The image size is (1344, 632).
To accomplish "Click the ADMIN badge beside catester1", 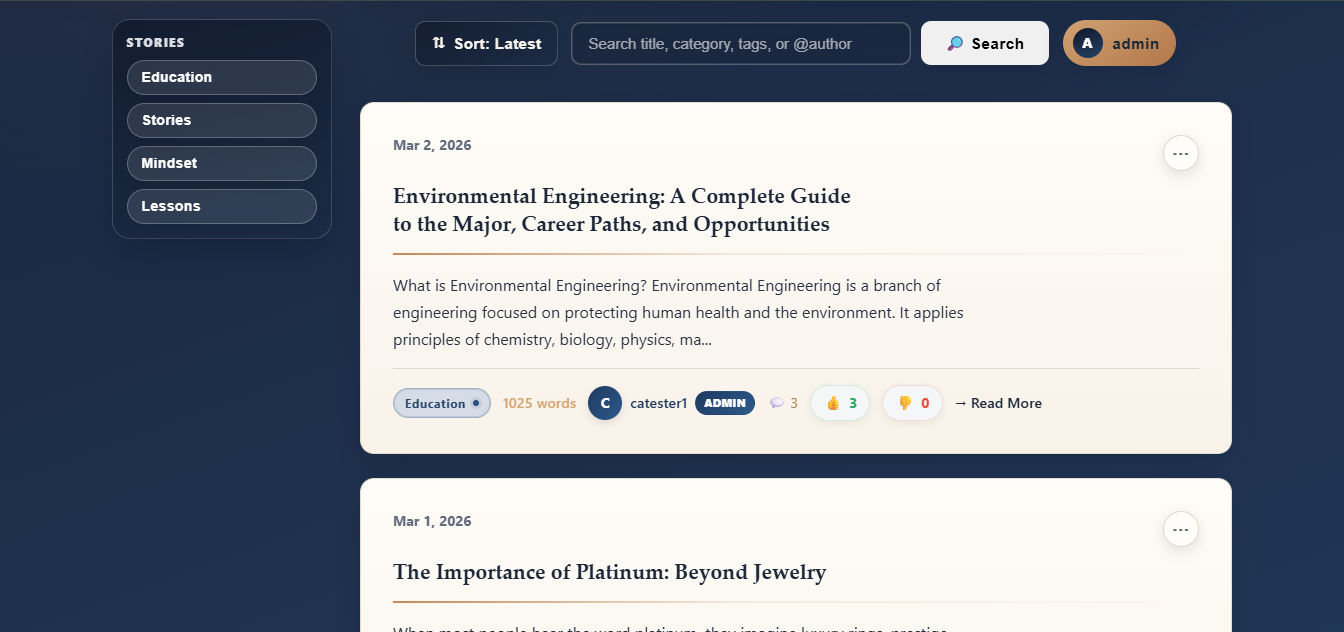I will tap(724, 403).
